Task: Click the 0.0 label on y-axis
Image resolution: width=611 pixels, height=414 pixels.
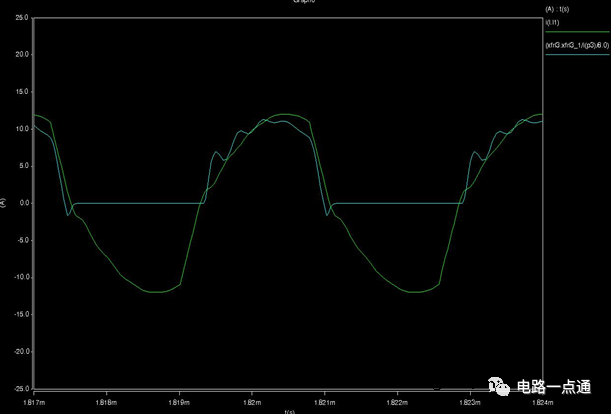Action: pyautogui.click(x=22, y=203)
